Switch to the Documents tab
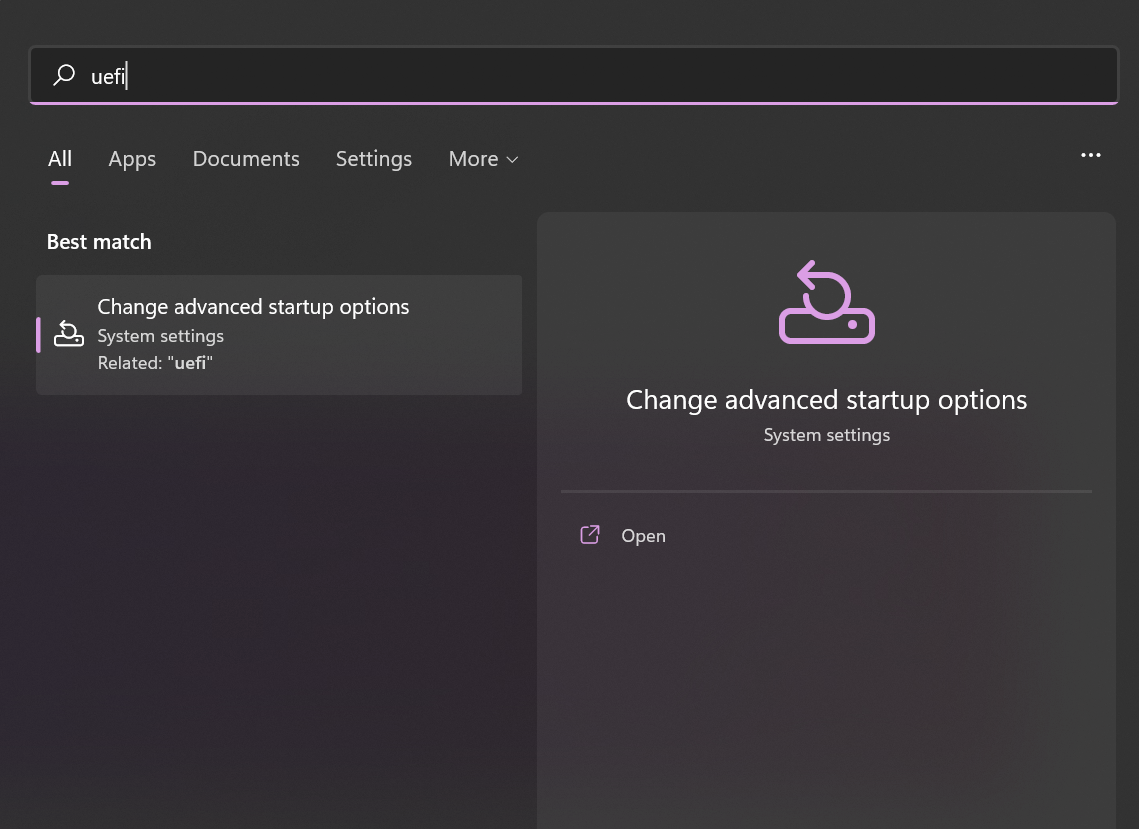 245,159
